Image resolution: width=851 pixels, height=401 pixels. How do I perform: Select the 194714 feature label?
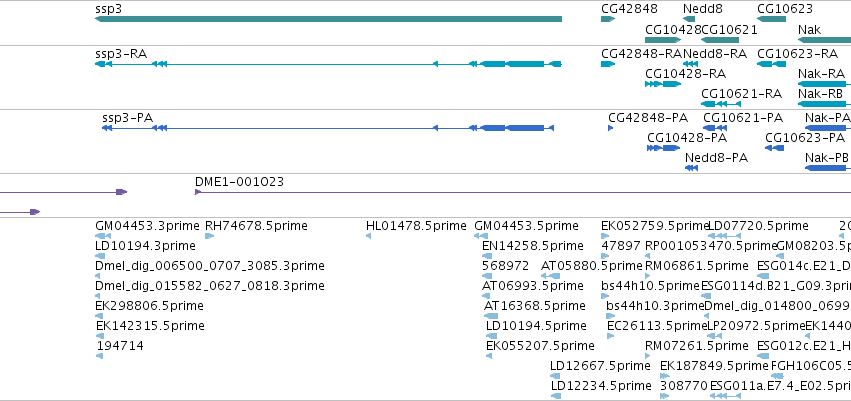click(x=120, y=346)
